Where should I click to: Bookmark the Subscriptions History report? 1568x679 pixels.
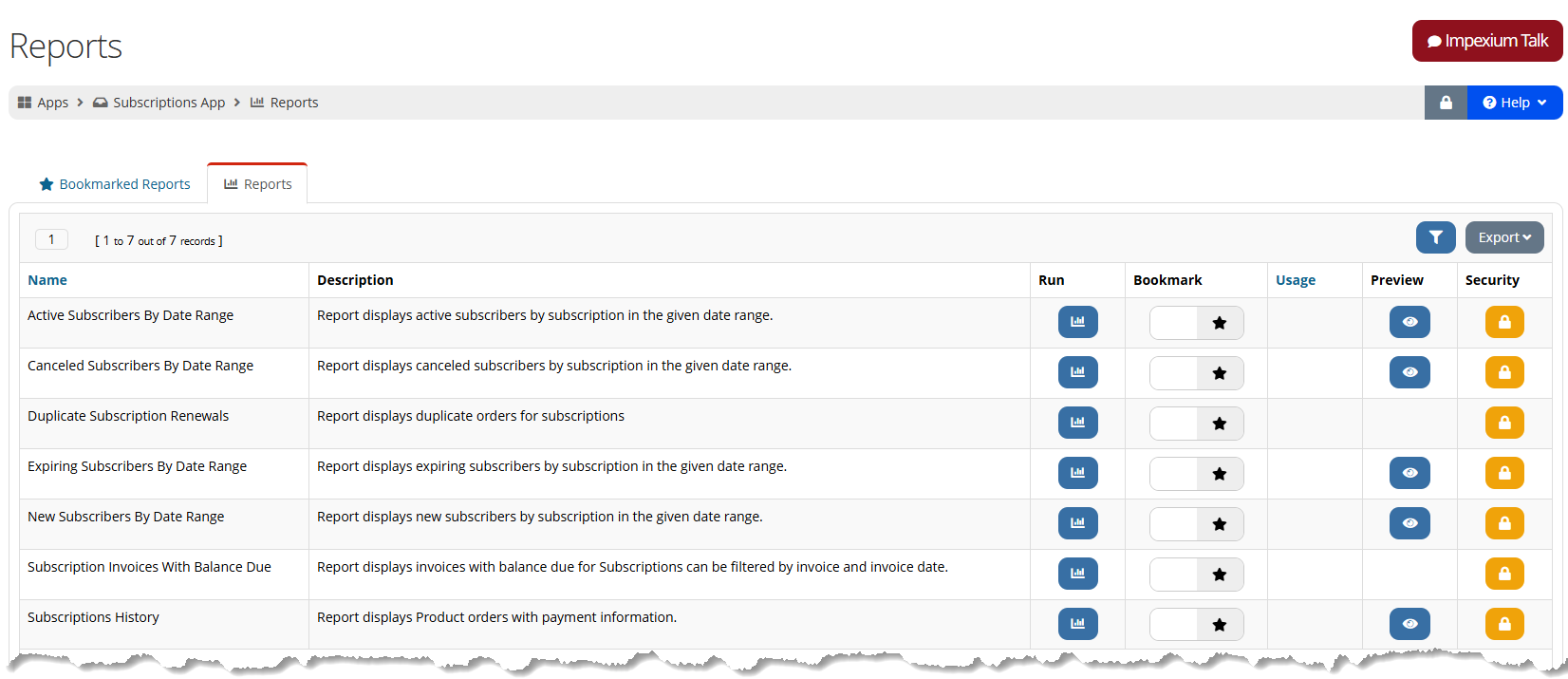pos(1197,625)
